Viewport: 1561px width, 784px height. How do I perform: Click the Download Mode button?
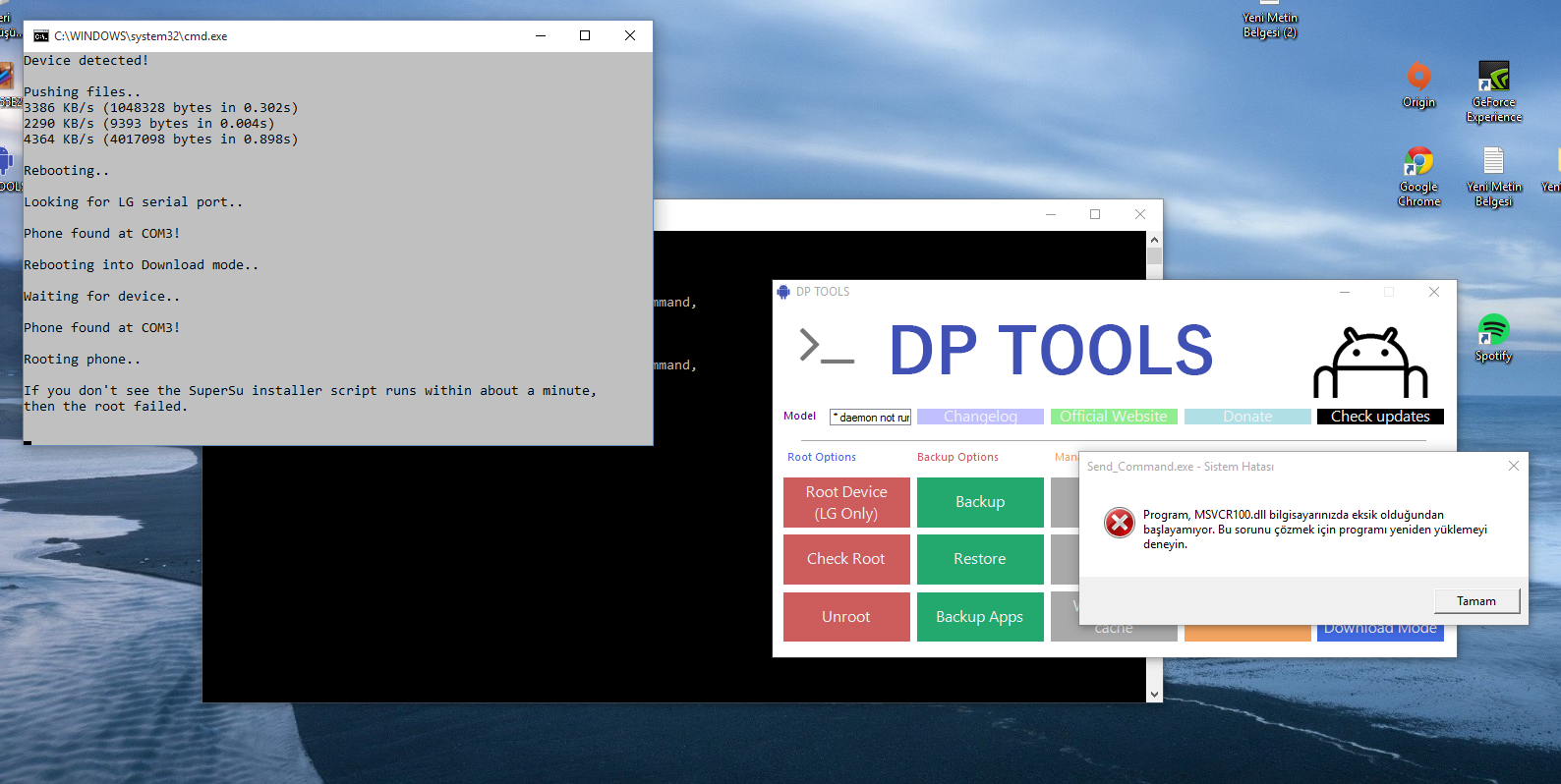[1380, 632]
